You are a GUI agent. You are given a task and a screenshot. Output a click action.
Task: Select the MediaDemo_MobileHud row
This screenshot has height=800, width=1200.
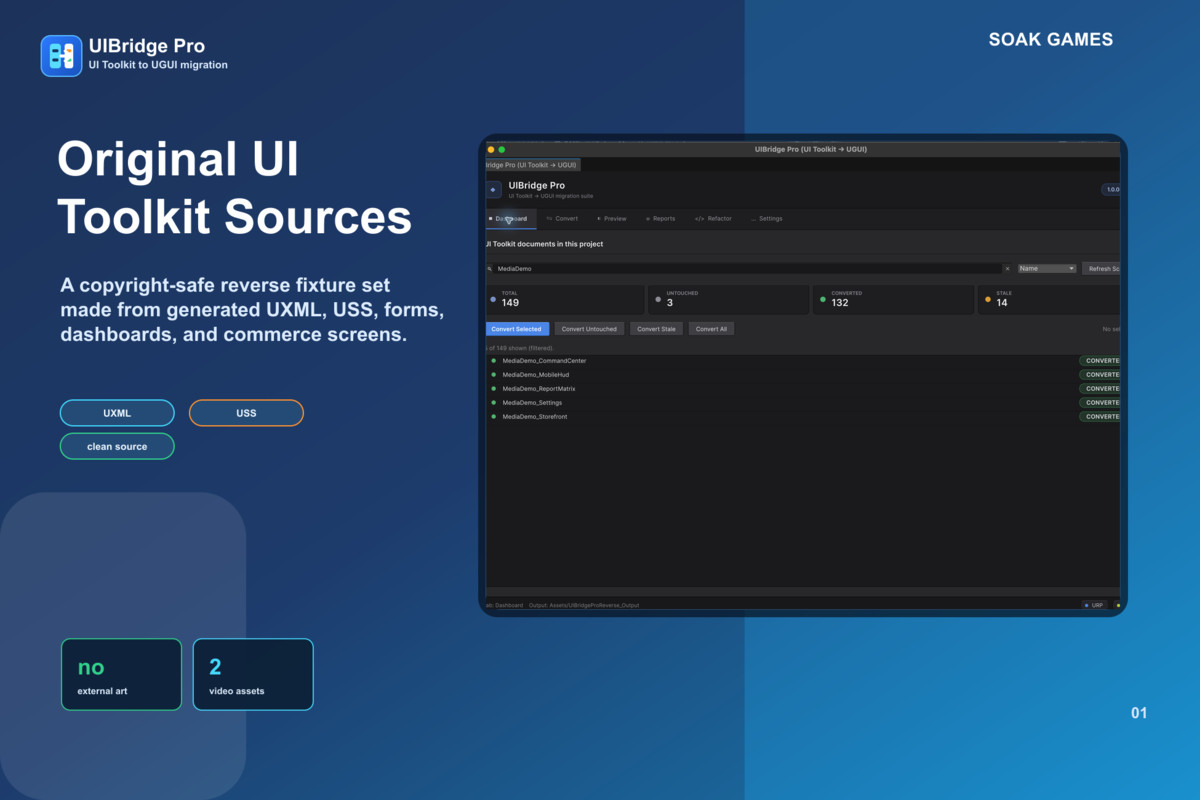coord(803,375)
